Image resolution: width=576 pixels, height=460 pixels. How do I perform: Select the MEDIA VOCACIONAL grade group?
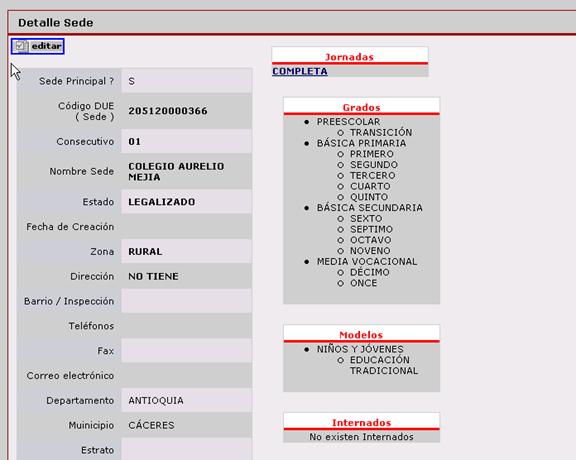point(367,262)
